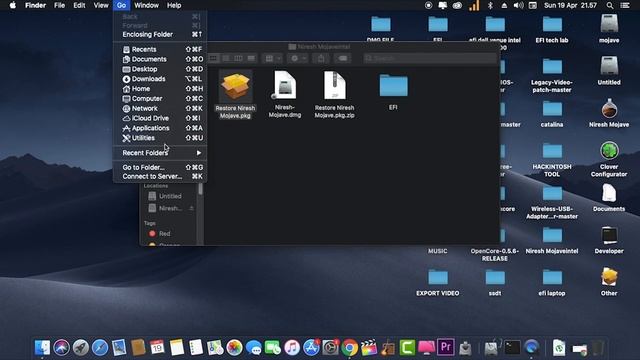Select the Niresh-Mojave.dmg file

285,95
